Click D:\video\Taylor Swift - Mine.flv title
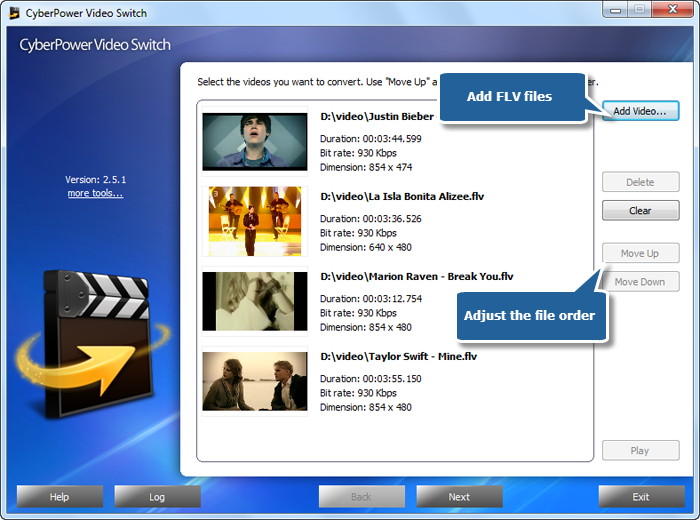Image resolution: width=700 pixels, height=520 pixels. (x=399, y=356)
